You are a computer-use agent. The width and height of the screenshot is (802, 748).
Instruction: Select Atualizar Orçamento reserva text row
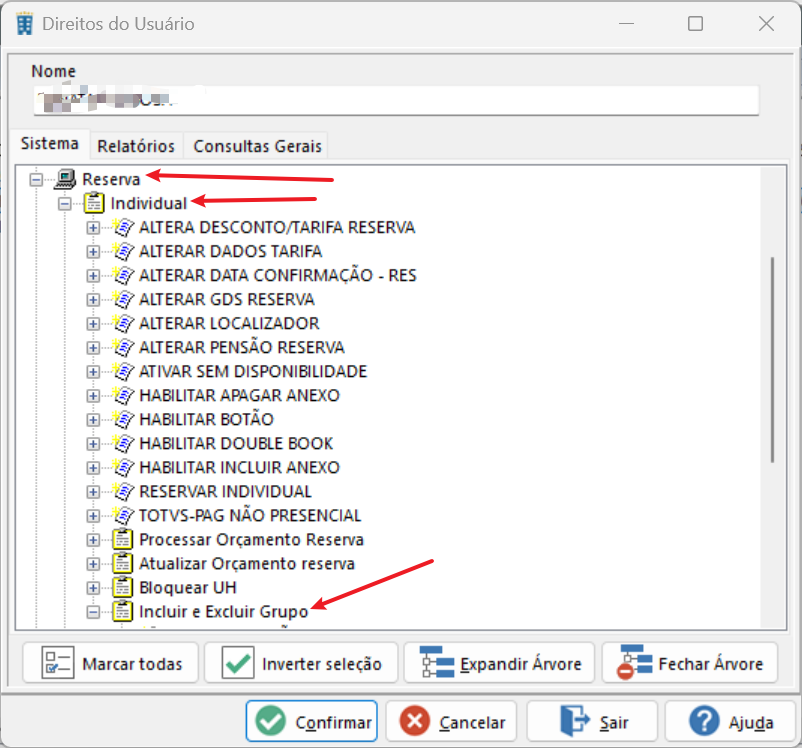pos(247,564)
